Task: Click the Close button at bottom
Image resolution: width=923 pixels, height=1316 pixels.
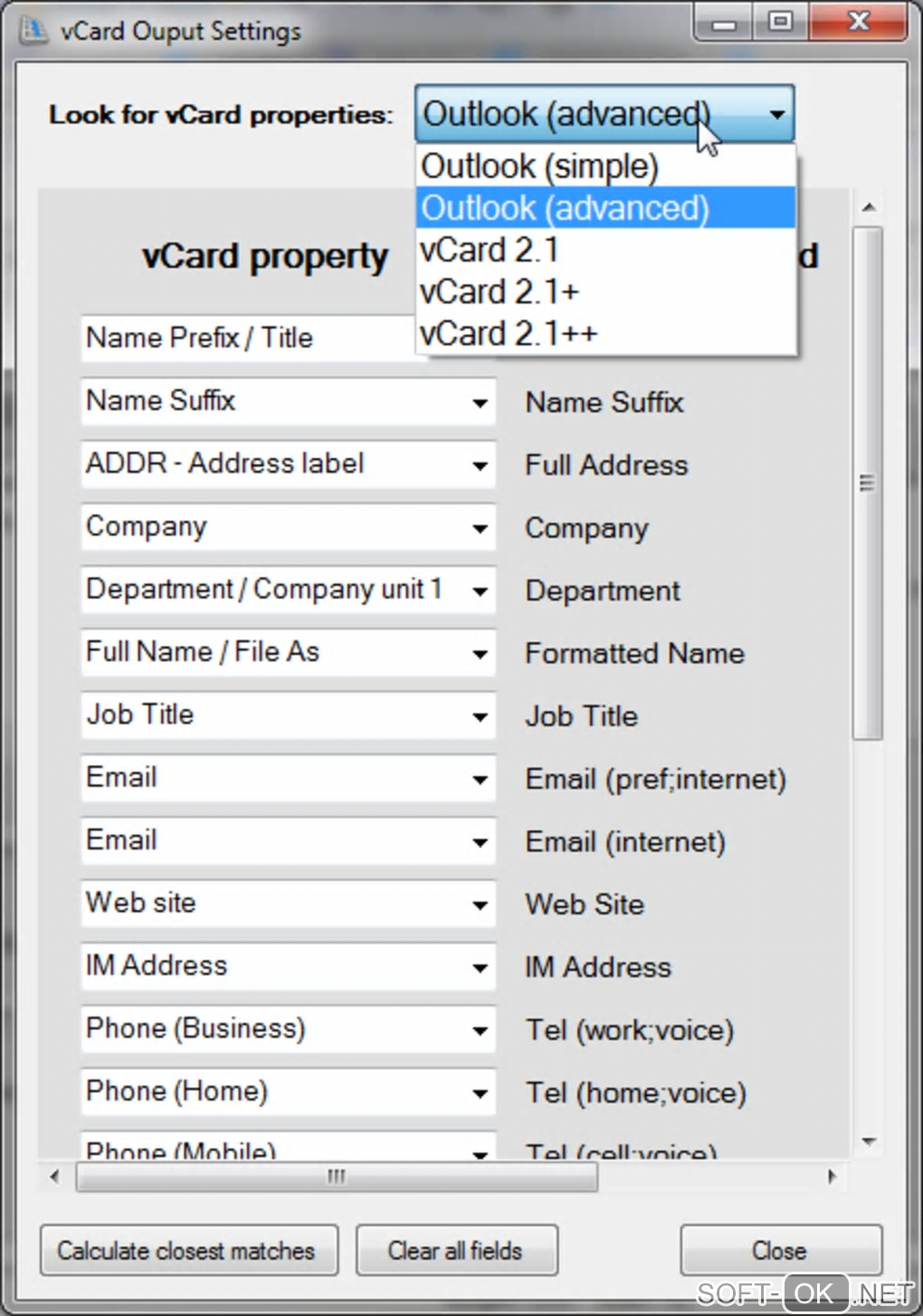Action: coord(781,1251)
